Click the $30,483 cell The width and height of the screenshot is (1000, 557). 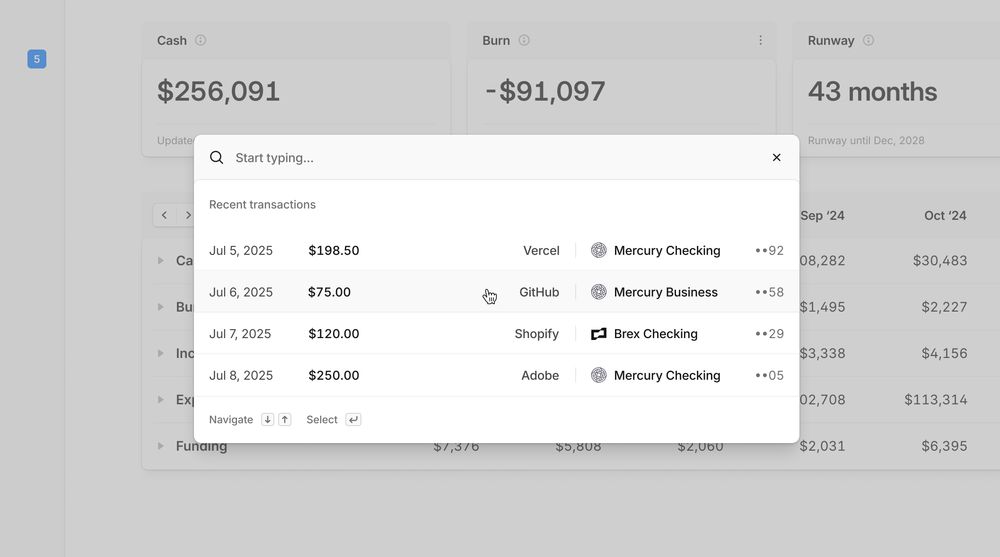[x=939, y=260]
